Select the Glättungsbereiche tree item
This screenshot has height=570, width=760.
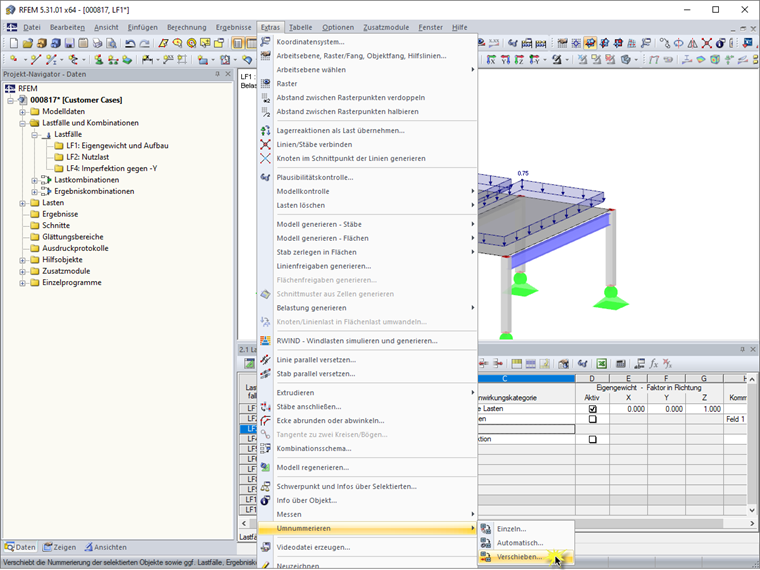tap(73, 237)
